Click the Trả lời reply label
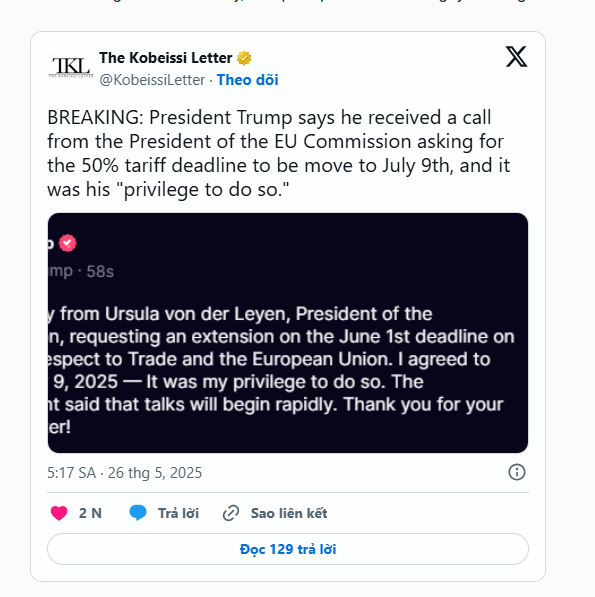 click(179, 513)
